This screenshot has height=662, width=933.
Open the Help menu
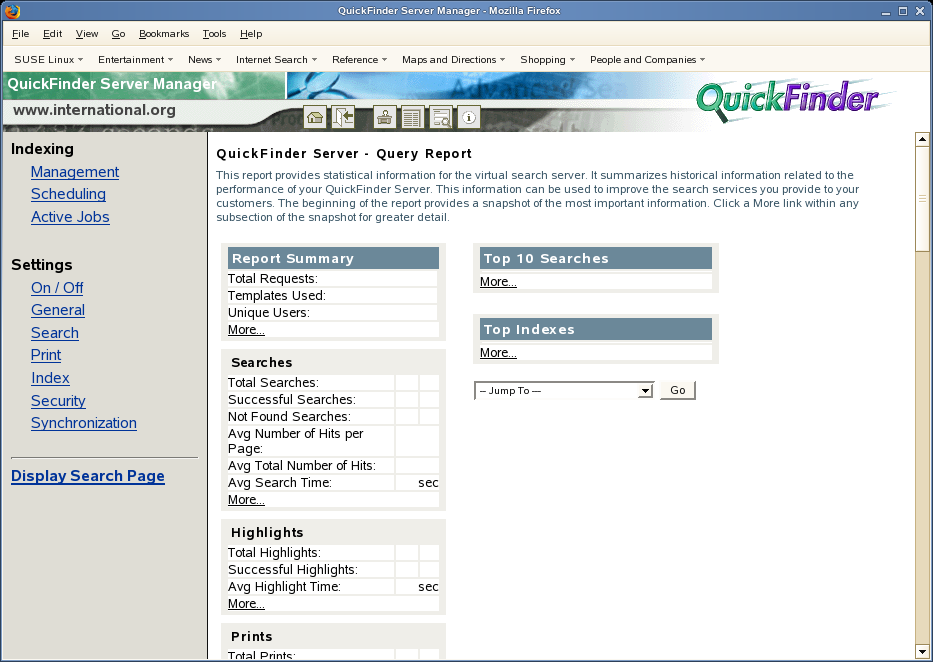coord(251,34)
